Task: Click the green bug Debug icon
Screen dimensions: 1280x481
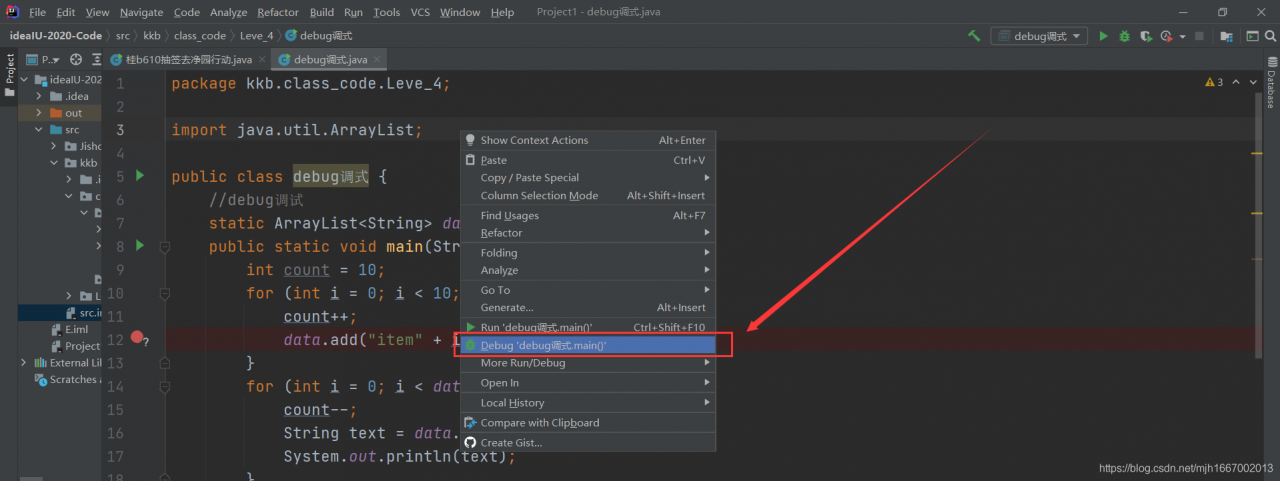Action: (1125, 36)
